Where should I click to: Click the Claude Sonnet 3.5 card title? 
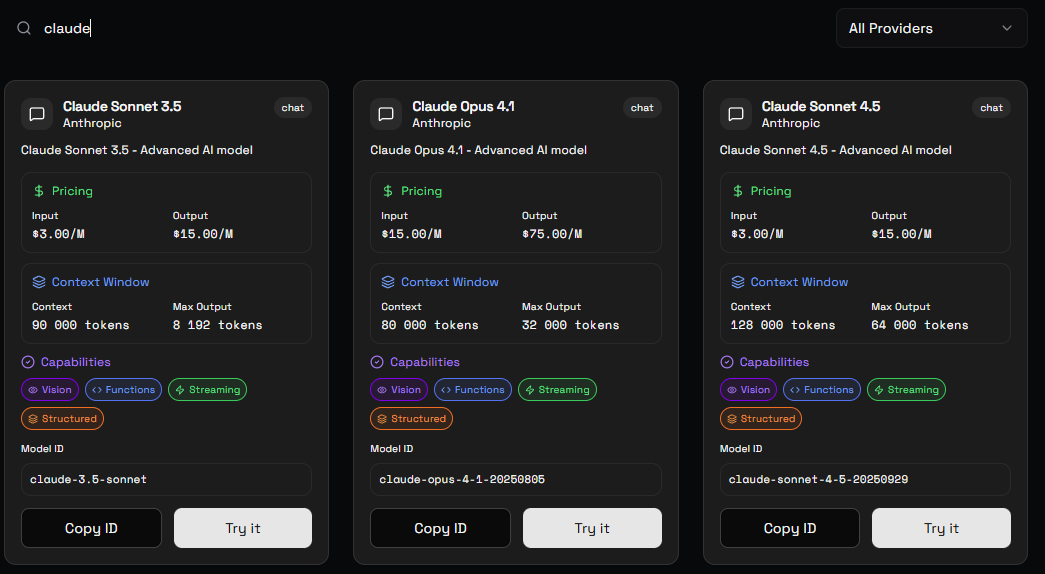(122, 107)
